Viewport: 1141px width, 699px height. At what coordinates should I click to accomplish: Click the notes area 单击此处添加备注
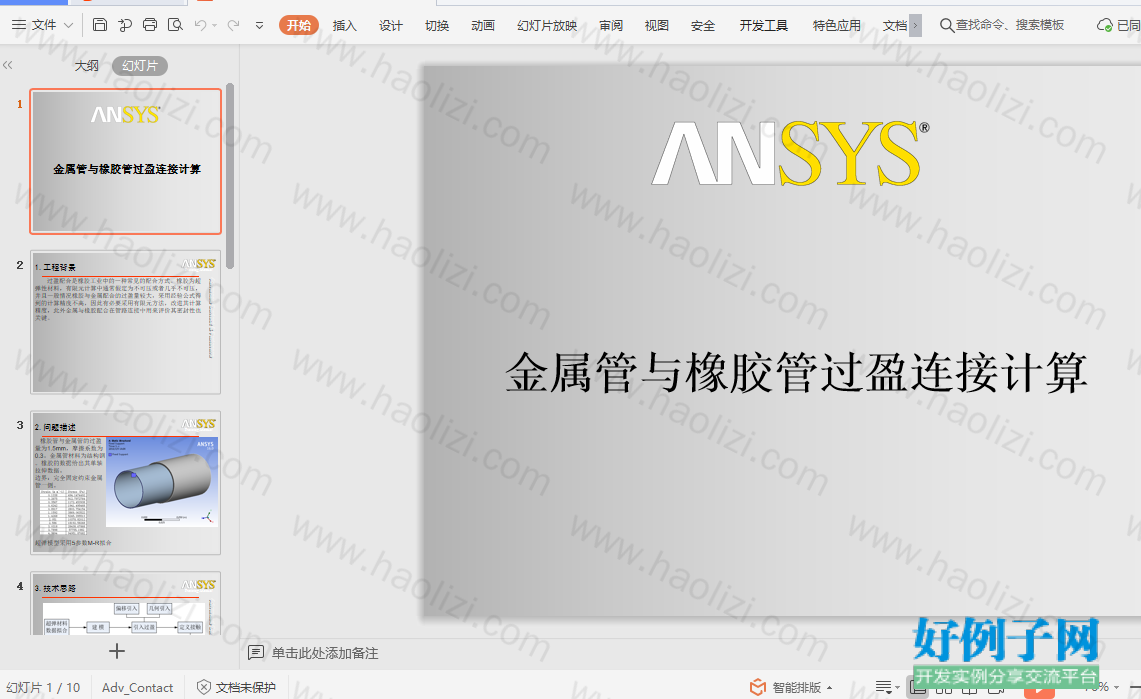point(325,653)
